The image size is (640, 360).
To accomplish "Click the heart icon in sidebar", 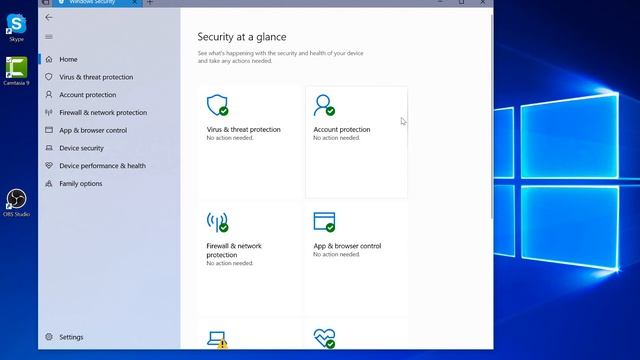I will (x=49, y=166).
